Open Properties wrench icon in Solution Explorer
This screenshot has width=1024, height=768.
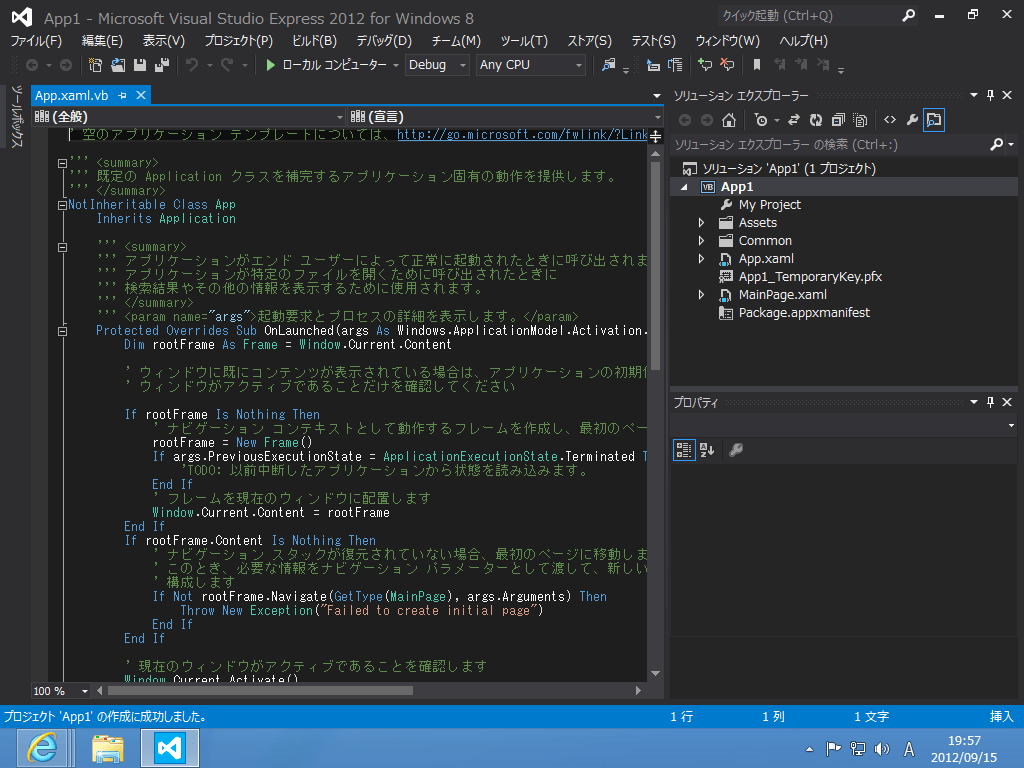pyautogui.click(x=912, y=120)
